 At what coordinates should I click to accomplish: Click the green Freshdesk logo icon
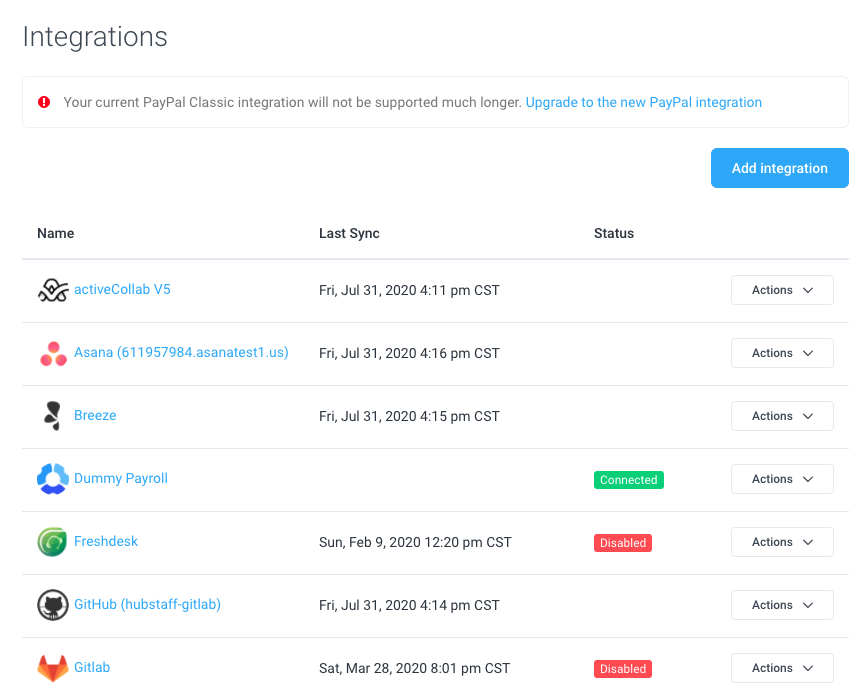pos(53,542)
